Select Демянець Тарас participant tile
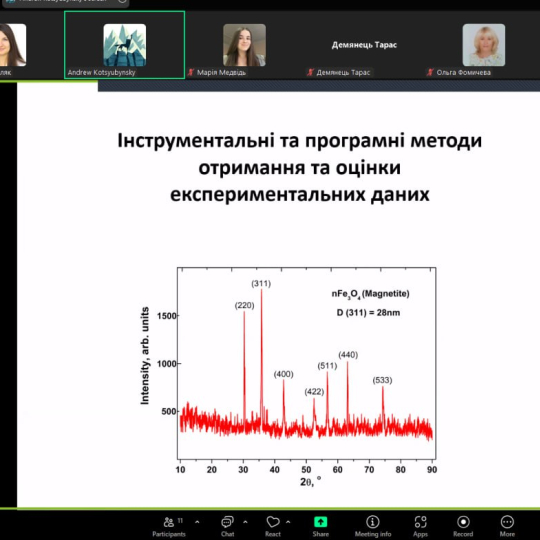 point(364,45)
